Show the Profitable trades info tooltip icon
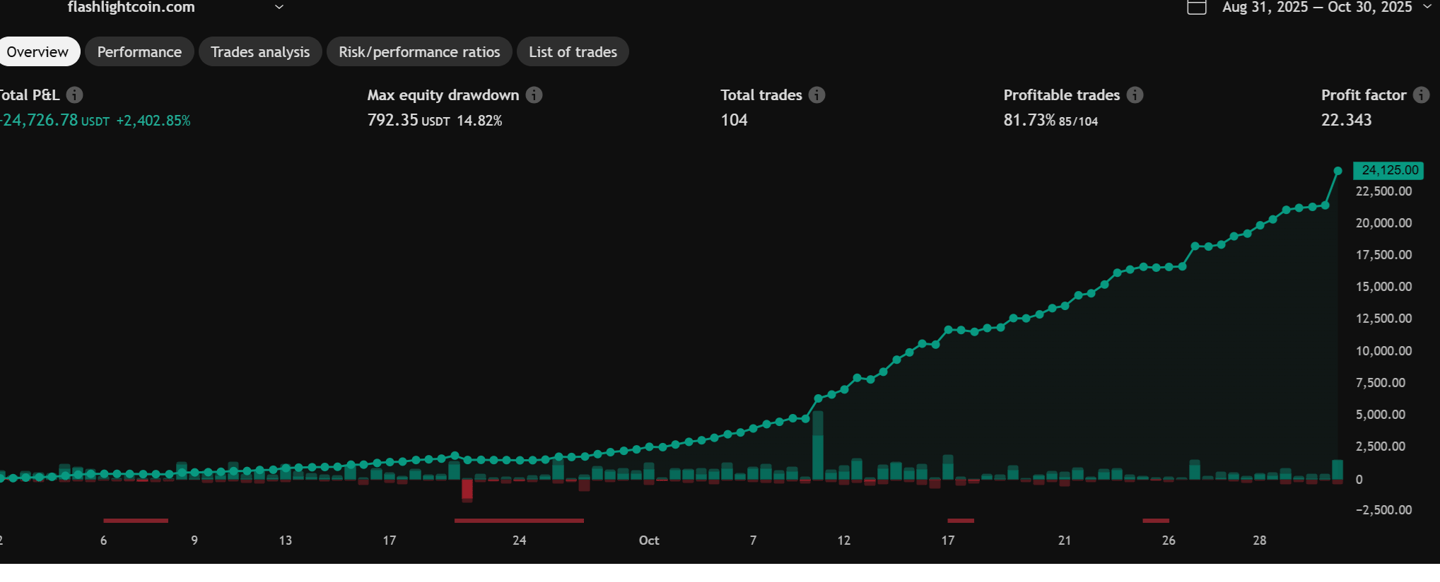 tap(1135, 95)
